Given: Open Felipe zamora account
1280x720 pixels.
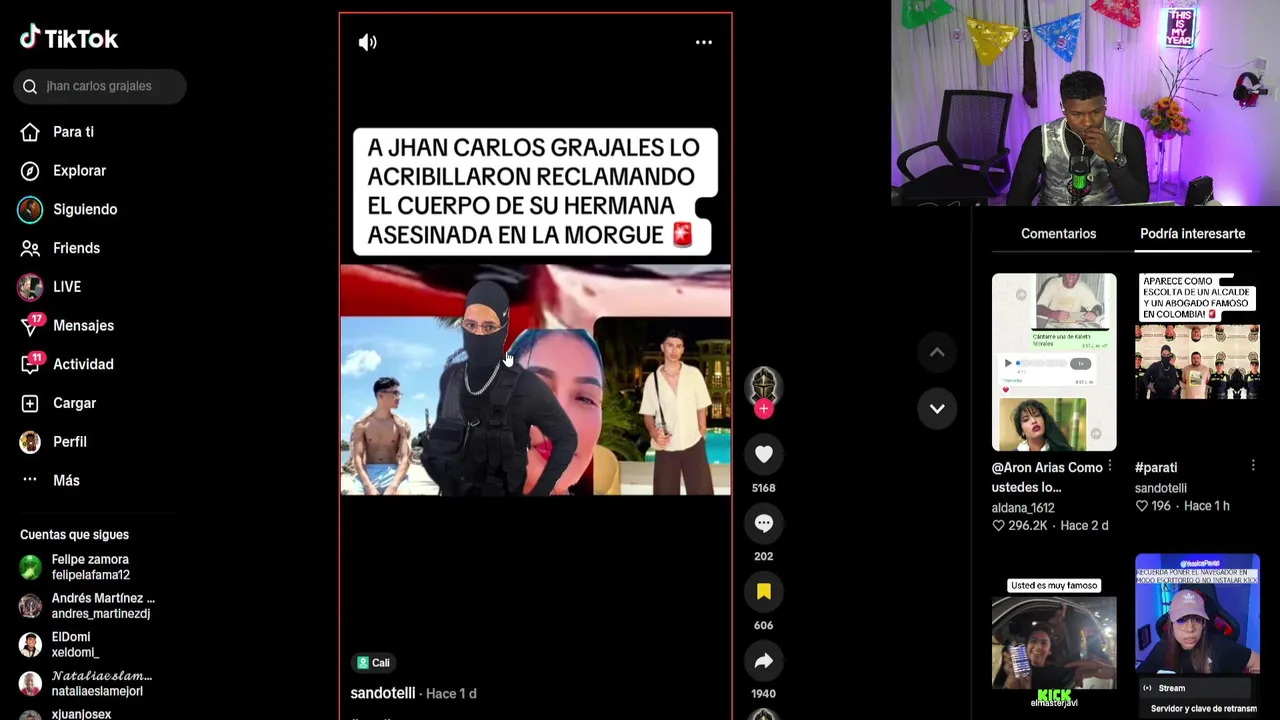Looking at the screenshot, I should pyautogui.click(x=90, y=567).
